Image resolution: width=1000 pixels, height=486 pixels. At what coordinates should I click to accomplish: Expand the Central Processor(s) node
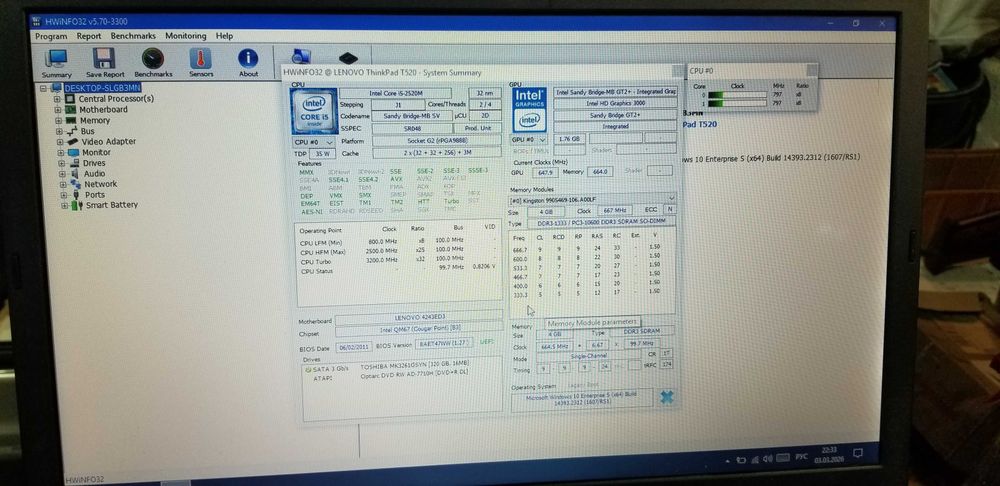(x=57, y=99)
